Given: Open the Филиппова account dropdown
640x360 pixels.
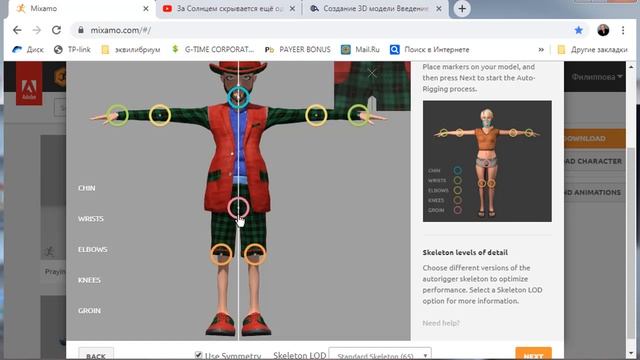Looking at the screenshot, I should coord(597,77).
